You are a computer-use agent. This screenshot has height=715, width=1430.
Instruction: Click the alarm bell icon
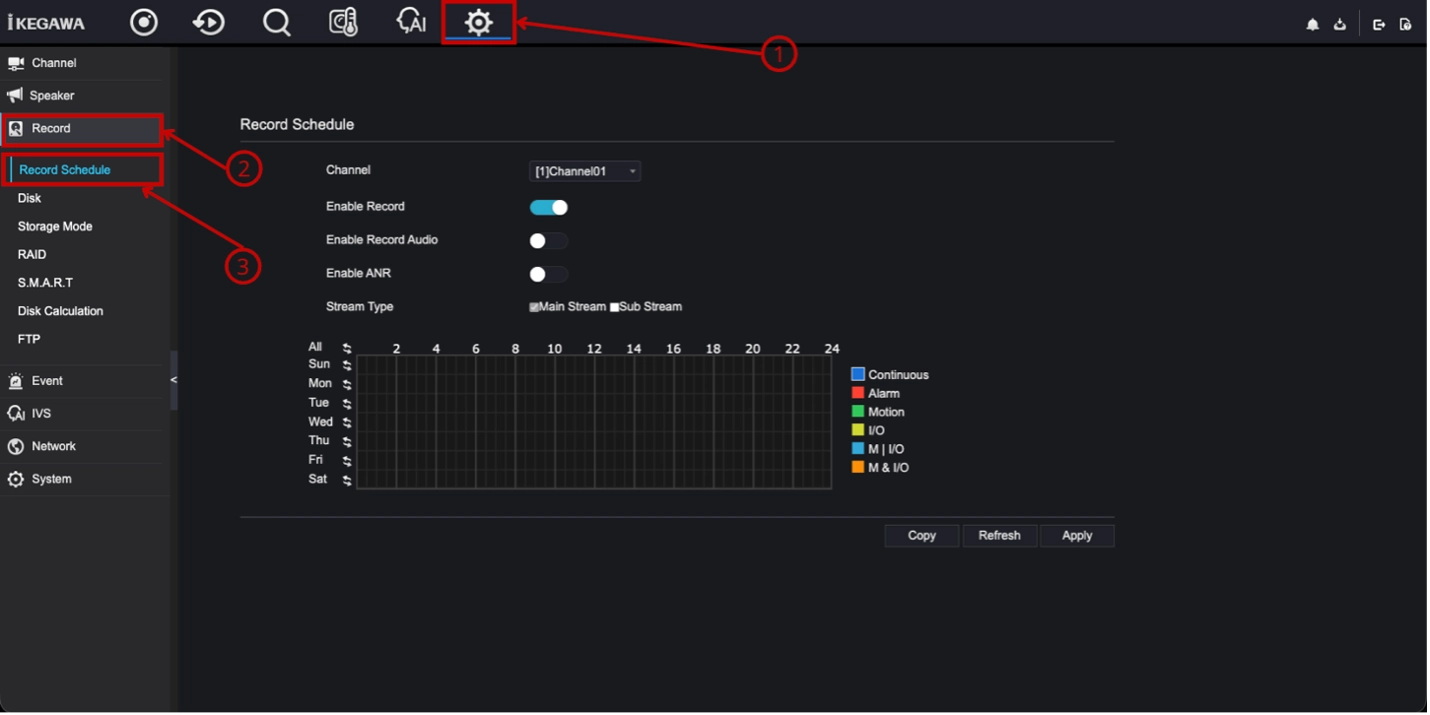click(x=1313, y=25)
